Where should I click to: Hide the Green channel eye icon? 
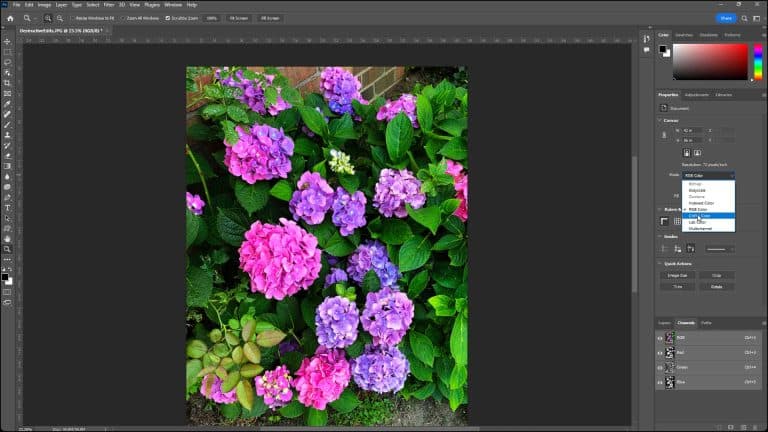pos(660,367)
